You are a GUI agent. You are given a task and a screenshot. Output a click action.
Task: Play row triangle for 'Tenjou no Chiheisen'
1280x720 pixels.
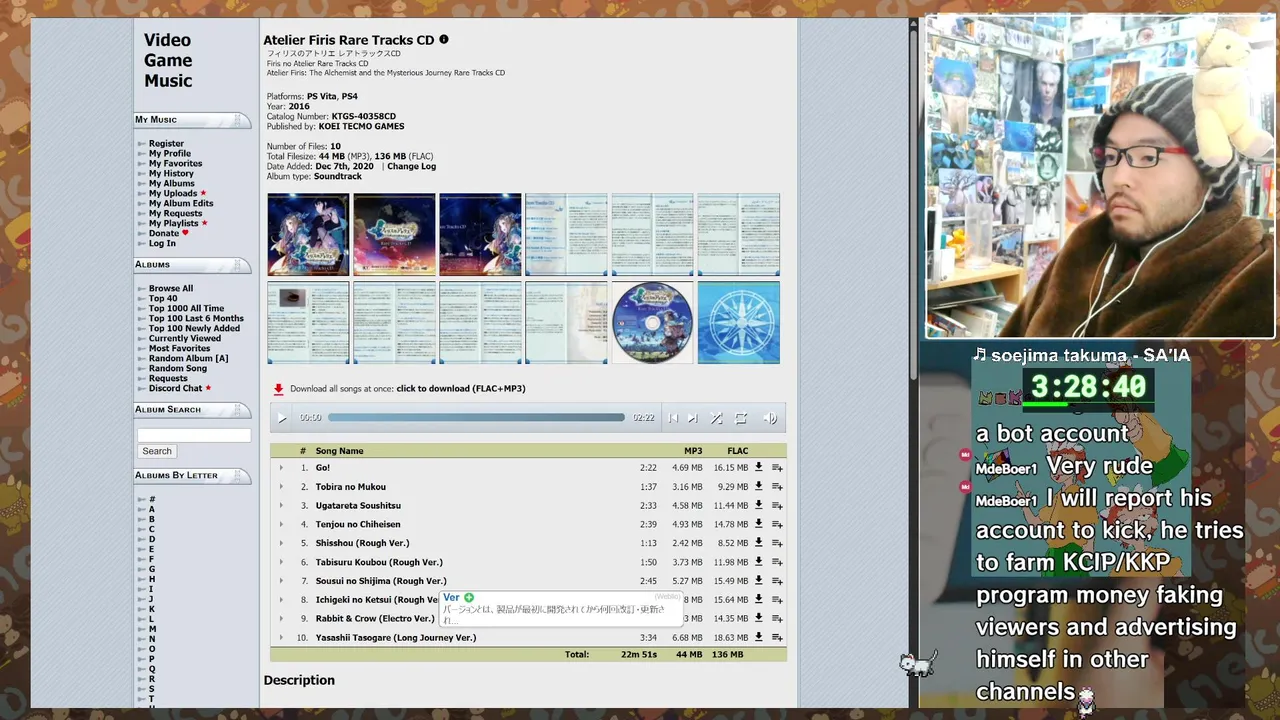click(281, 525)
